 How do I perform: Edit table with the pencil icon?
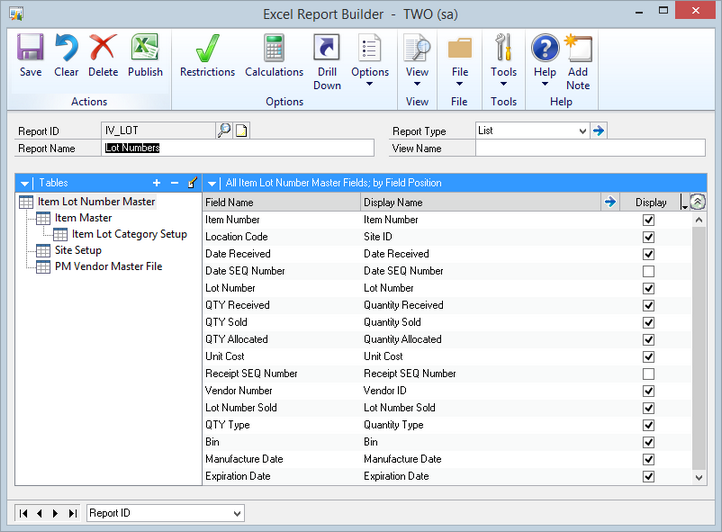pos(193,182)
